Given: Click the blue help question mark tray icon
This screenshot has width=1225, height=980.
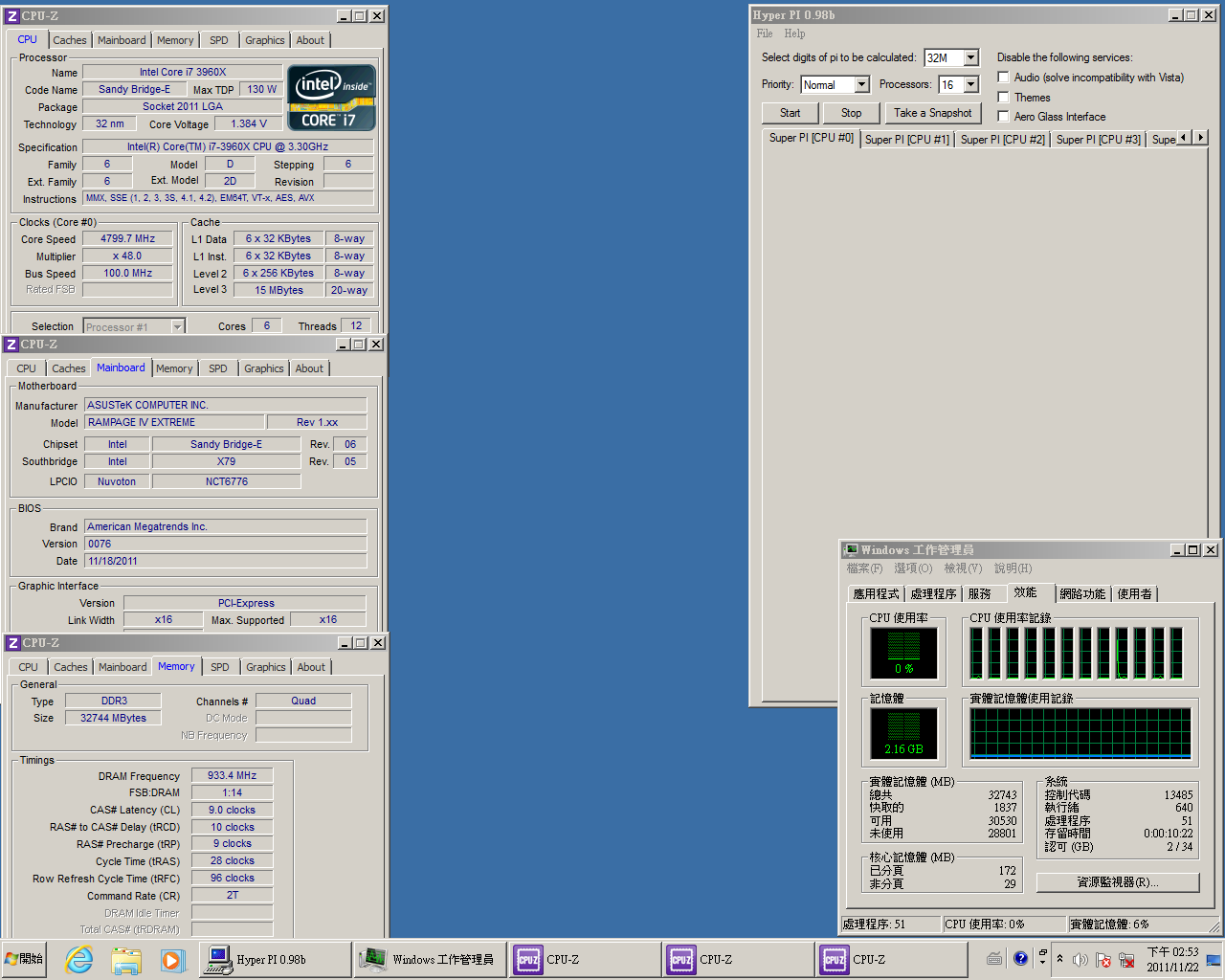Looking at the screenshot, I should pos(1020,958).
